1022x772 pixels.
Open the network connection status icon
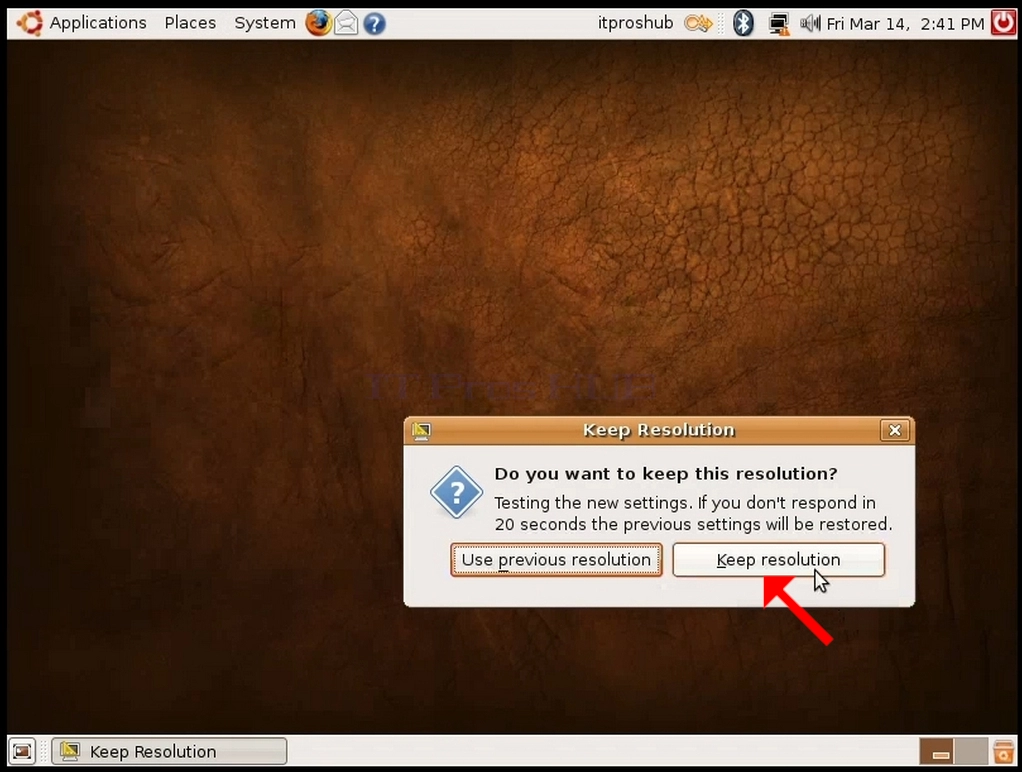pos(778,24)
